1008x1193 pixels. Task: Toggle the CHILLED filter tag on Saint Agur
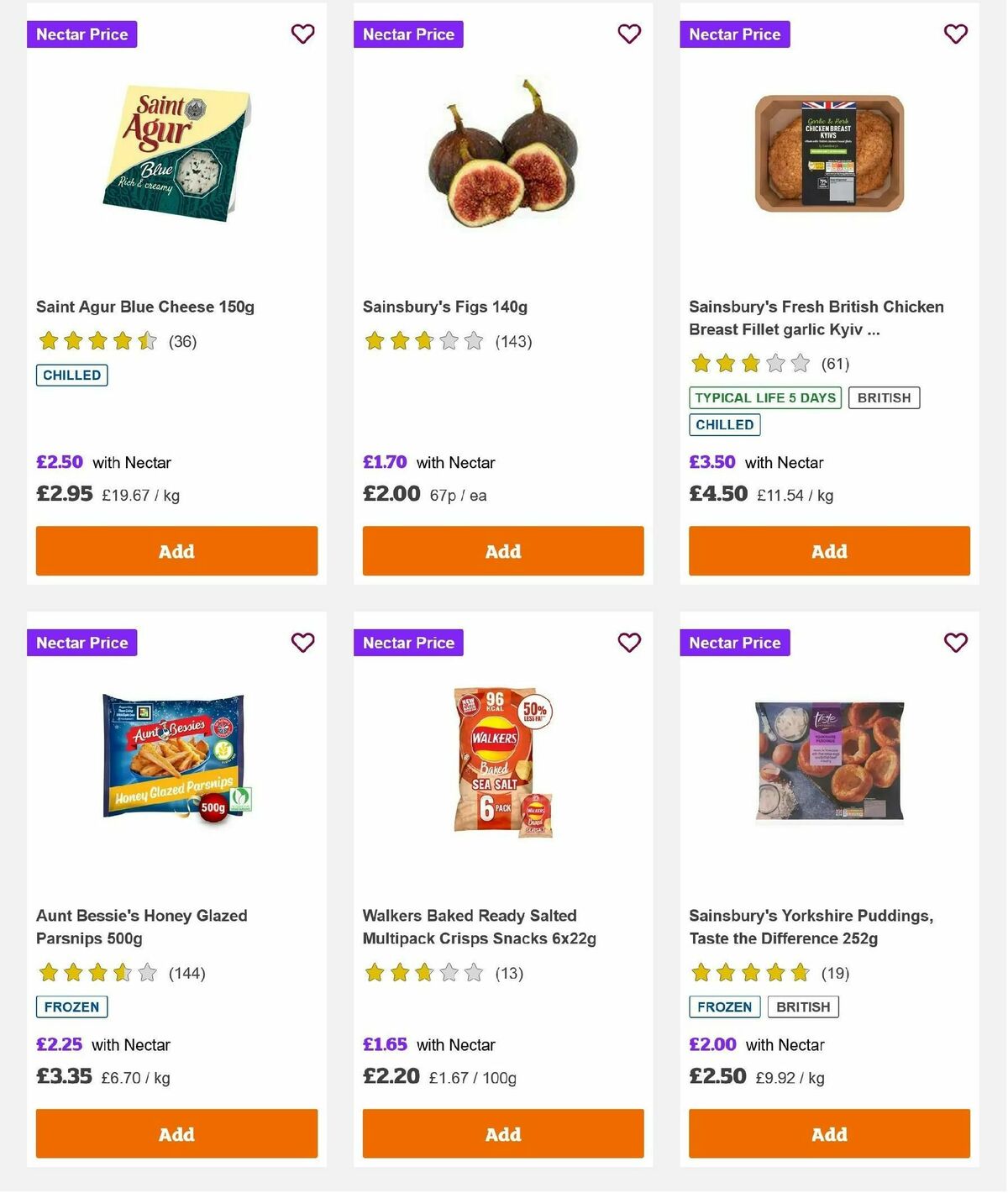click(x=71, y=375)
